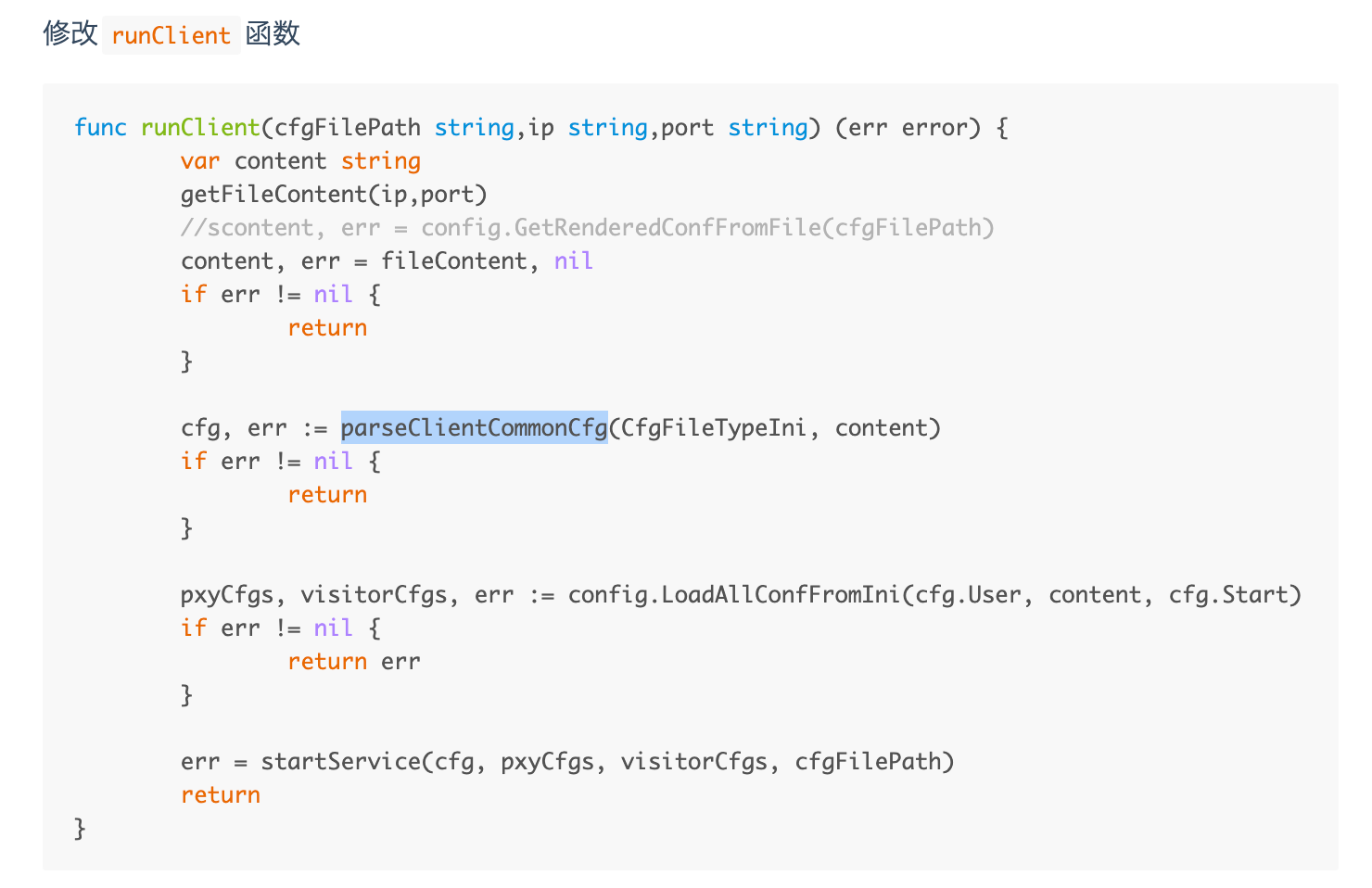Click the func keyword in the code
The height and width of the screenshot is (888, 1372).
coord(100,127)
